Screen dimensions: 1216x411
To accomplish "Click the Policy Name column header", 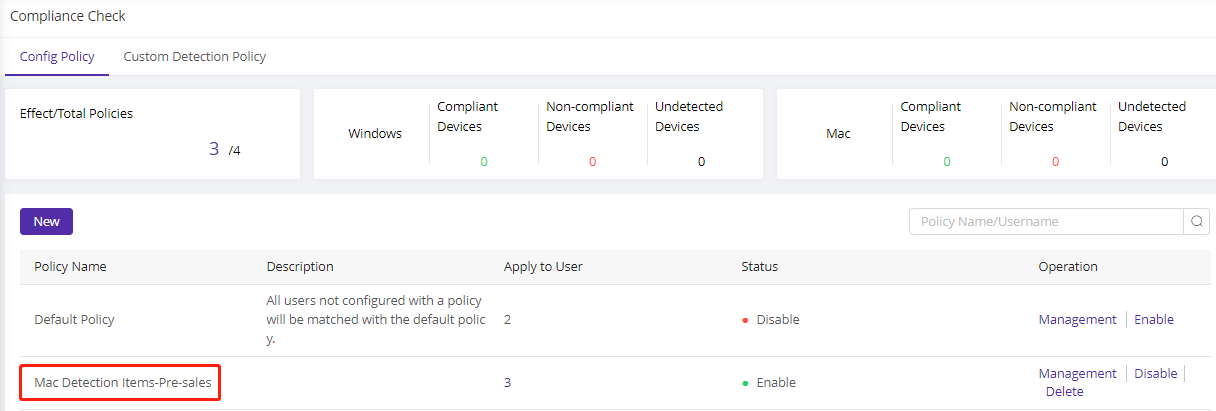I will pyautogui.click(x=70, y=267).
